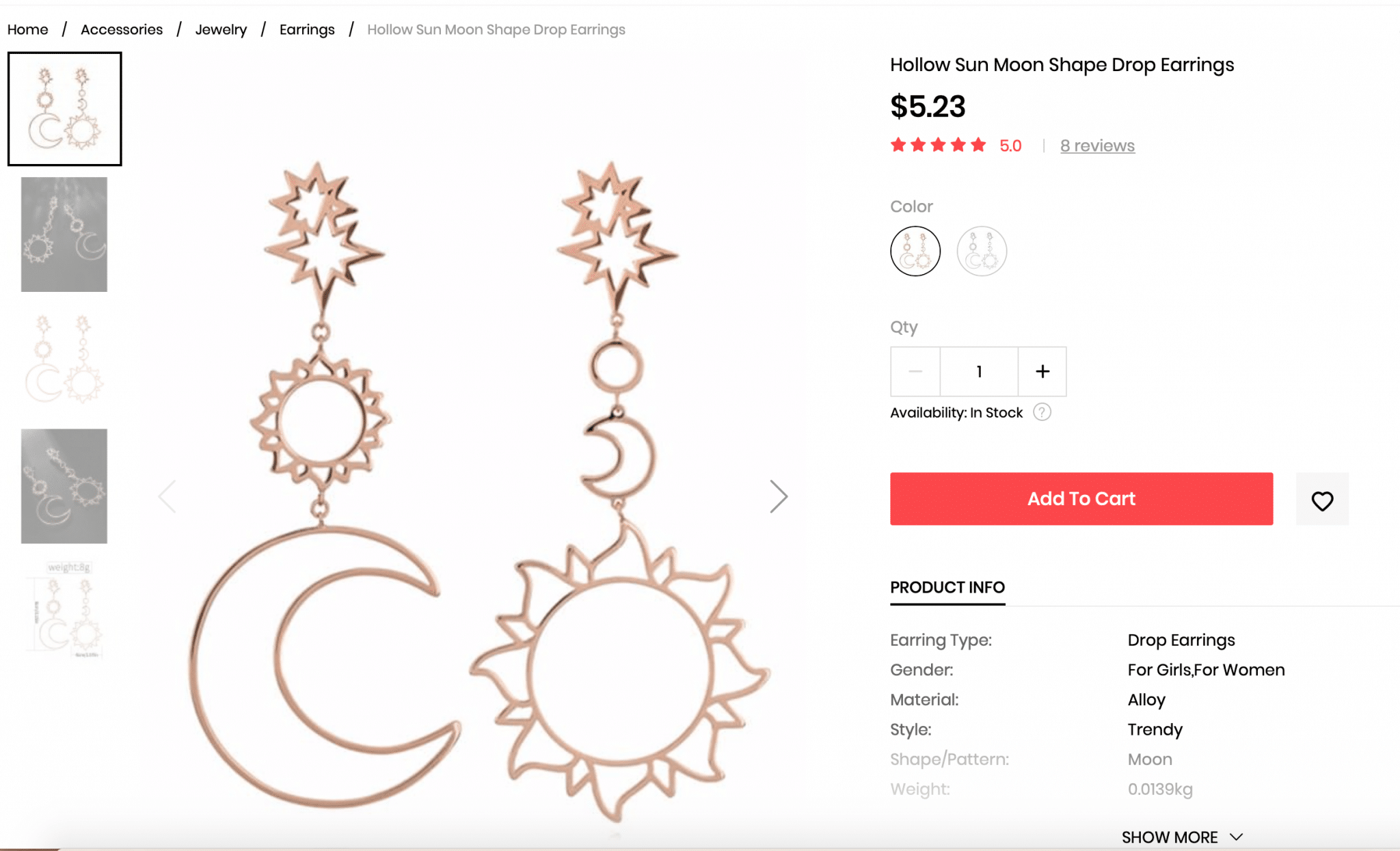Open the 8 reviews link
The height and width of the screenshot is (851, 1400).
pyautogui.click(x=1097, y=146)
